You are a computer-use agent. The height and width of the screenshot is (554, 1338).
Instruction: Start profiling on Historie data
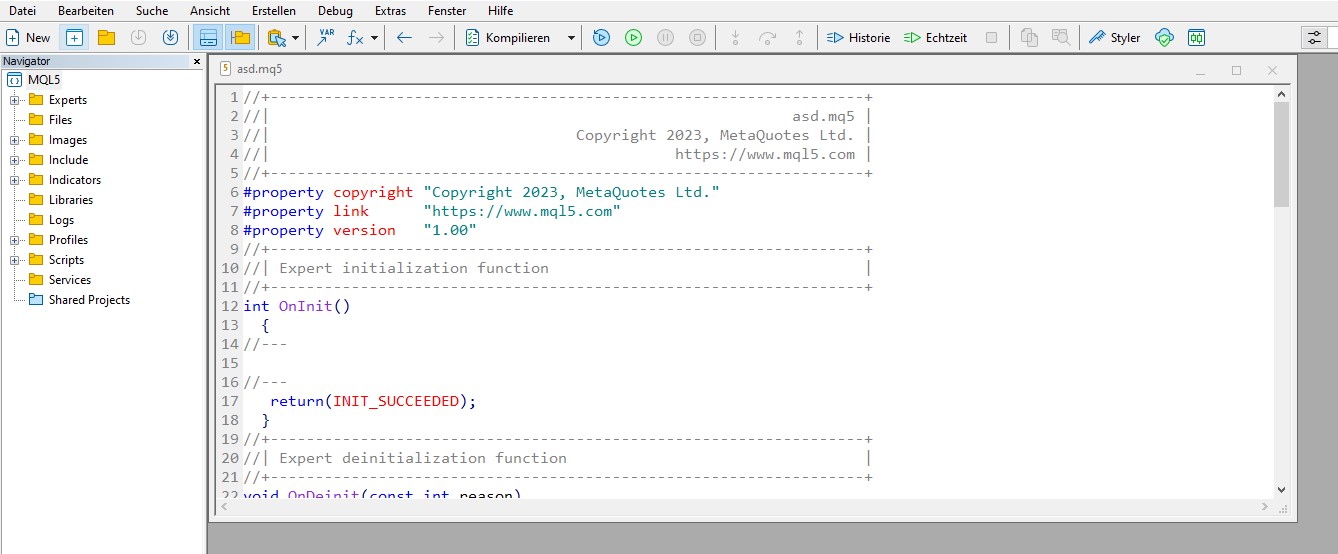[x=858, y=37]
